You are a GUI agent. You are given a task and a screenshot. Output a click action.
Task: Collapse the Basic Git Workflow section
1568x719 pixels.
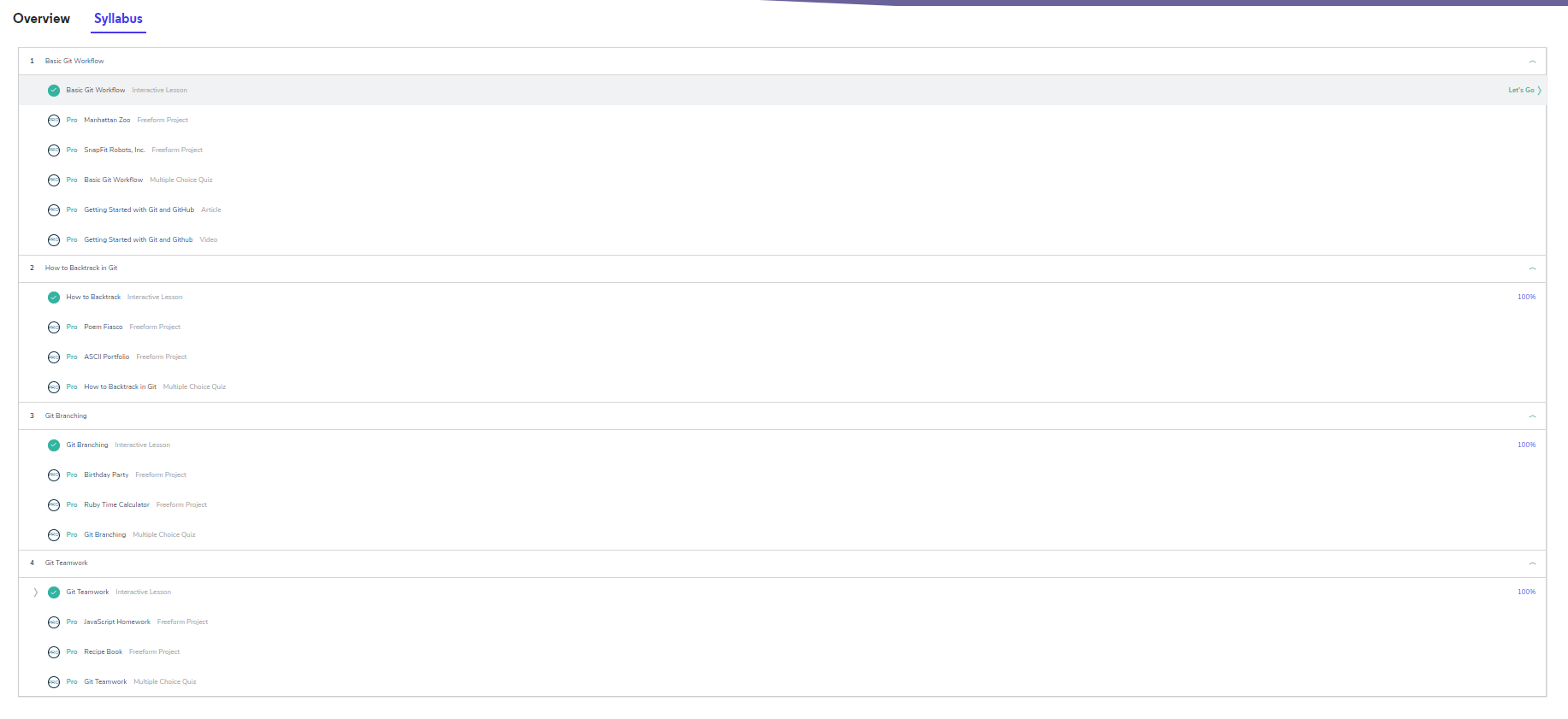click(1532, 62)
